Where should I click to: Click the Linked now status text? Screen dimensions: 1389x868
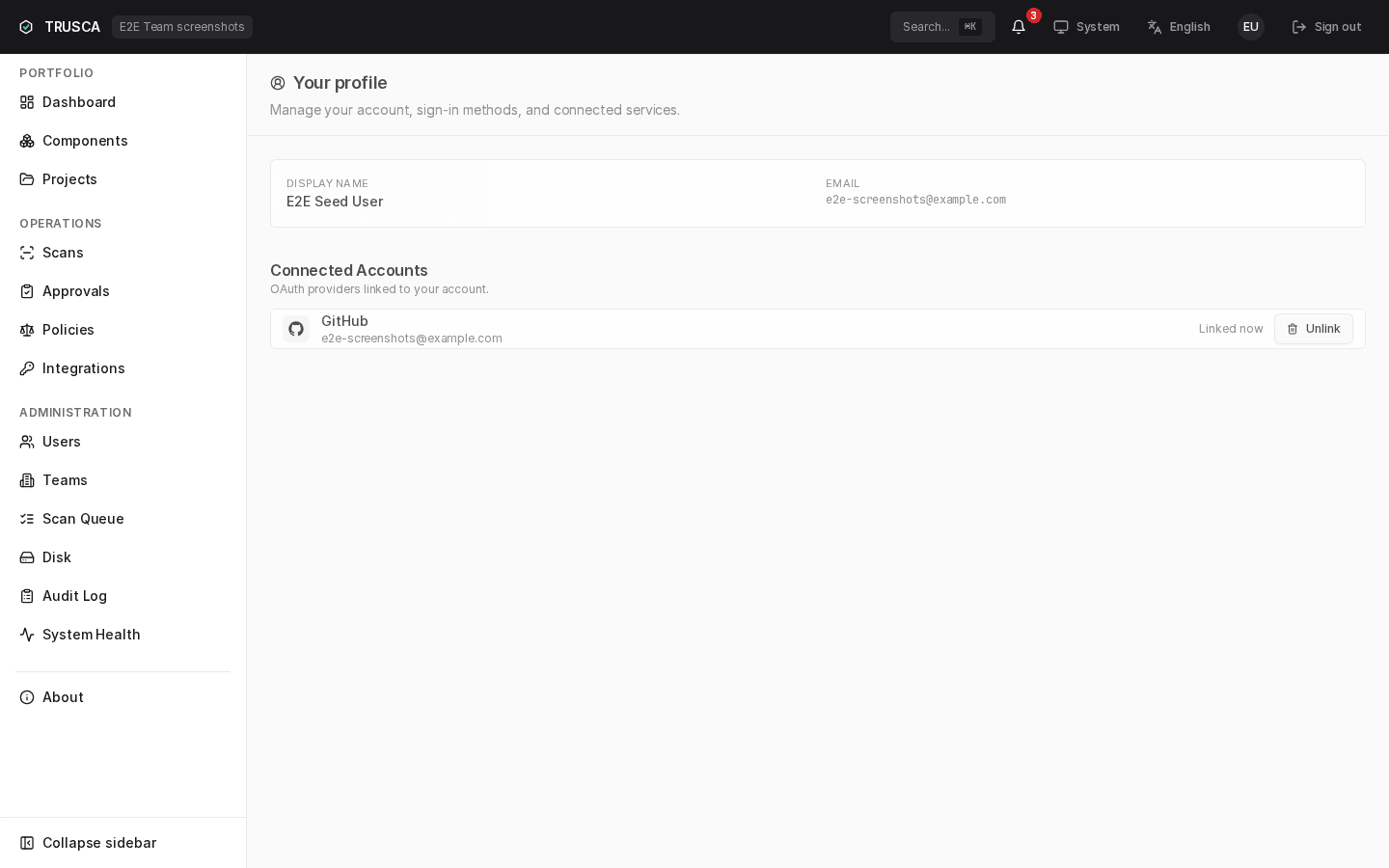click(1231, 329)
